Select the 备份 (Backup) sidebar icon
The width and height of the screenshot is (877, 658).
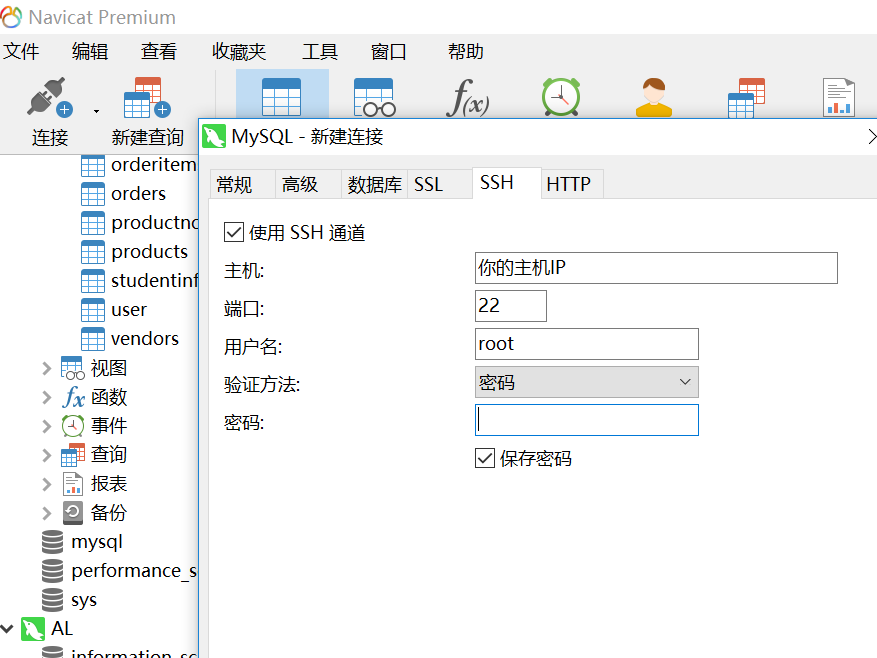tap(72, 512)
